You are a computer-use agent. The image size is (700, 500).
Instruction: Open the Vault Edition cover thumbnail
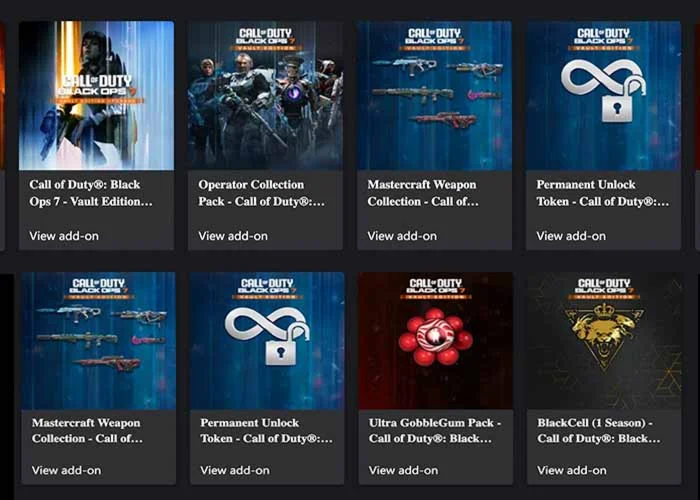[96, 95]
